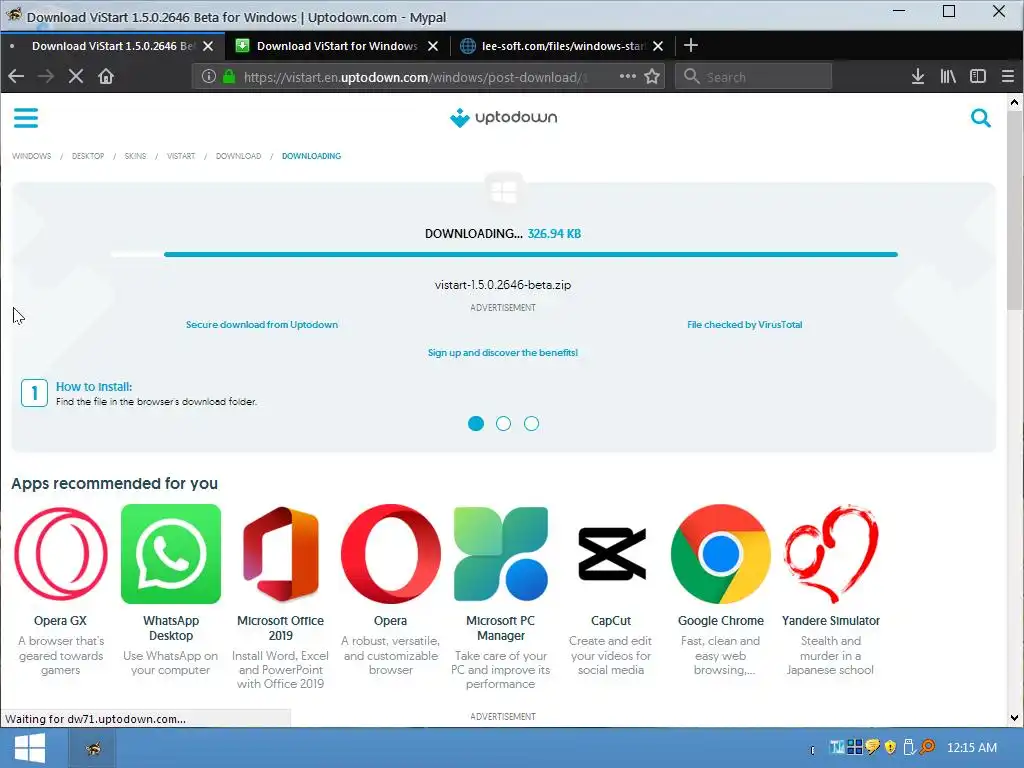Click the download progress bar
This screenshot has height=768, width=1024.
tap(504, 254)
